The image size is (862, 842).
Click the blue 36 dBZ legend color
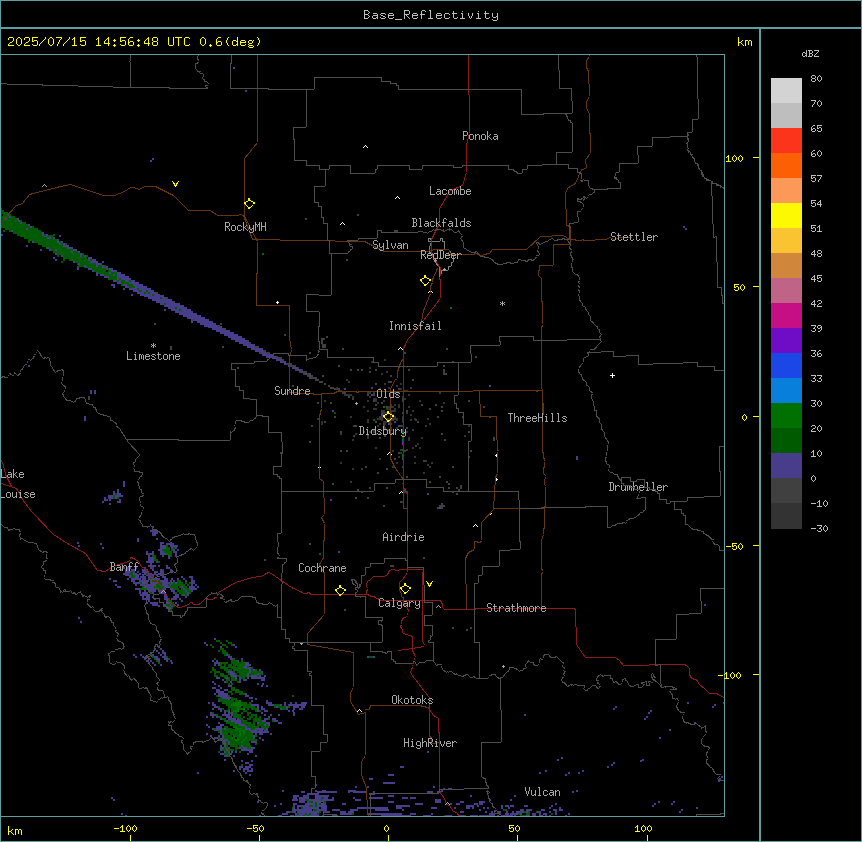coord(786,365)
